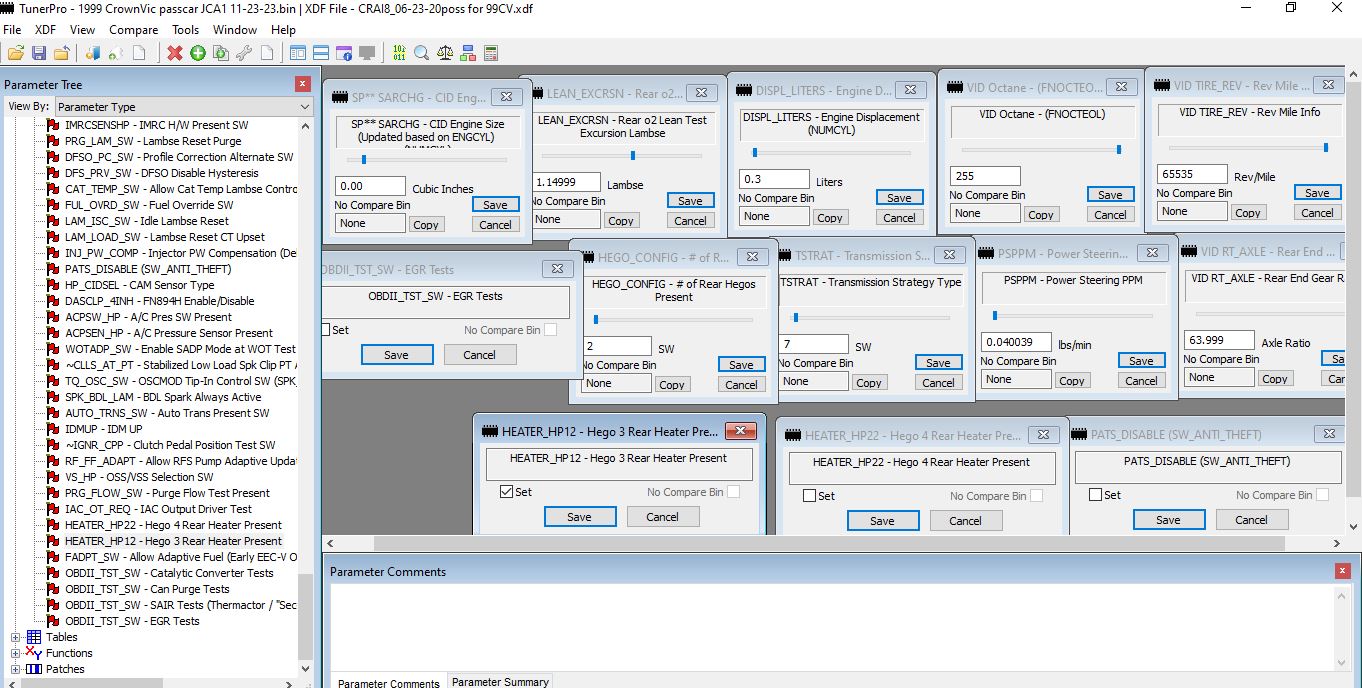
Task: Click Cancel in the OBDII_TST_SW EGR Tests window
Action: click(479, 355)
